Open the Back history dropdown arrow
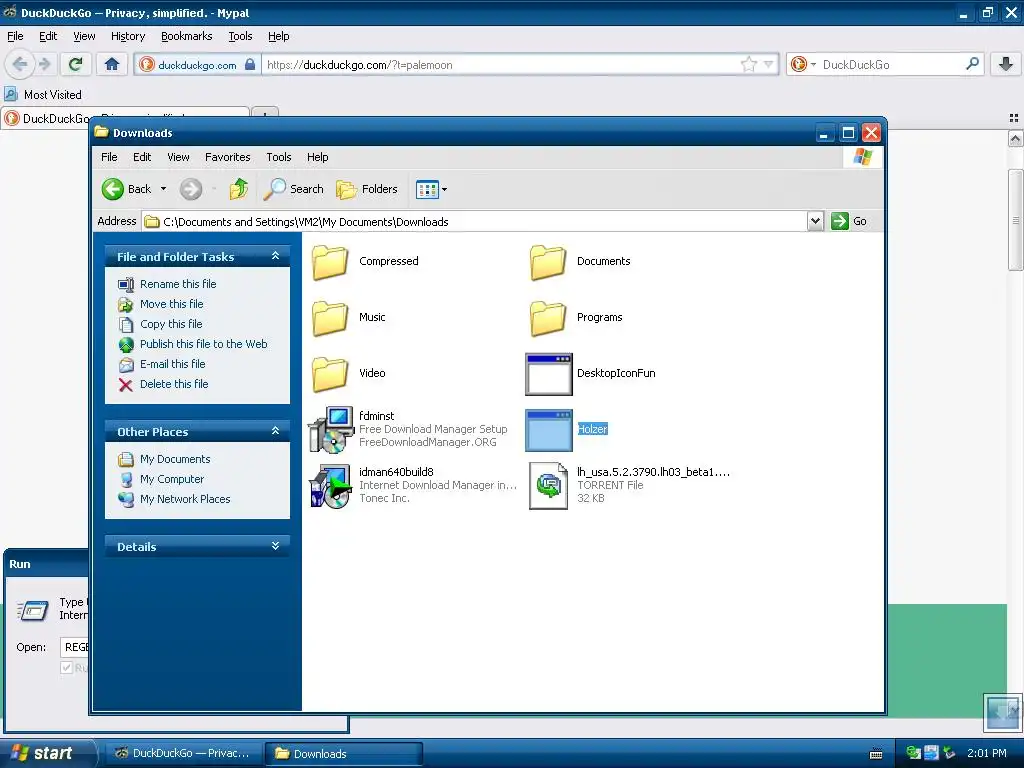Screen dimensions: 1024x768 pyautogui.click(x=163, y=189)
